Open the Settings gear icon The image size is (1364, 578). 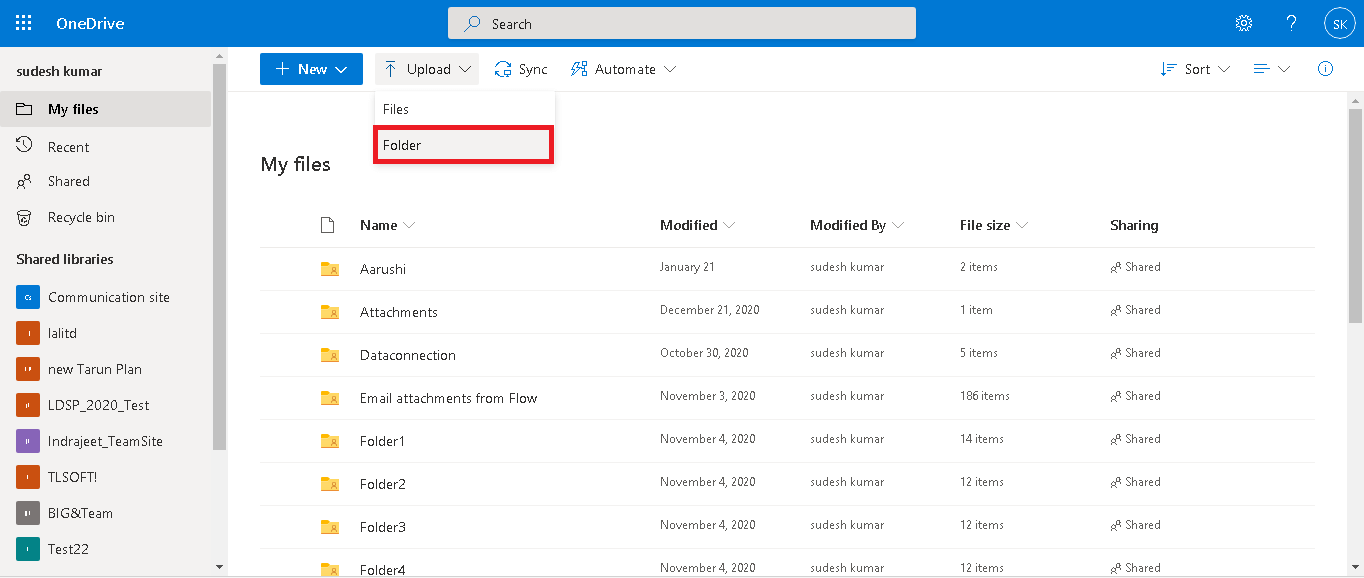tap(1244, 23)
